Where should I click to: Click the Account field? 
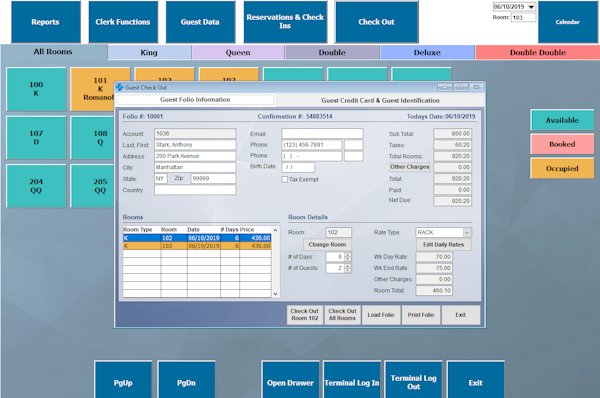click(x=195, y=134)
